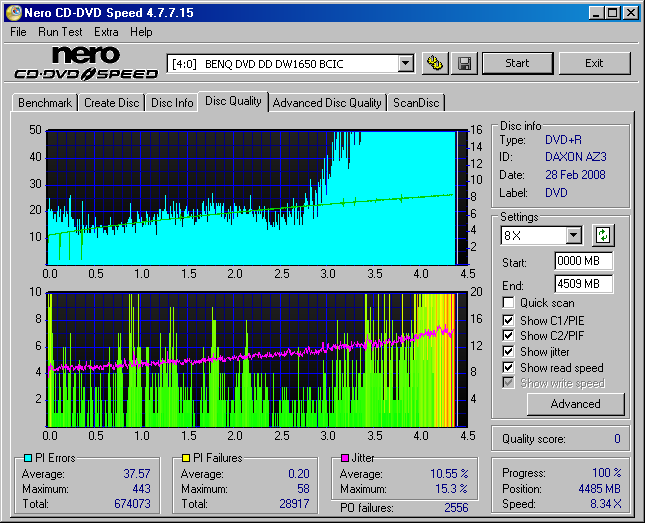Image resolution: width=645 pixels, height=523 pixels.
Task: Open the Extra menu
Action: pyautogui.click(x=106, y=32)
